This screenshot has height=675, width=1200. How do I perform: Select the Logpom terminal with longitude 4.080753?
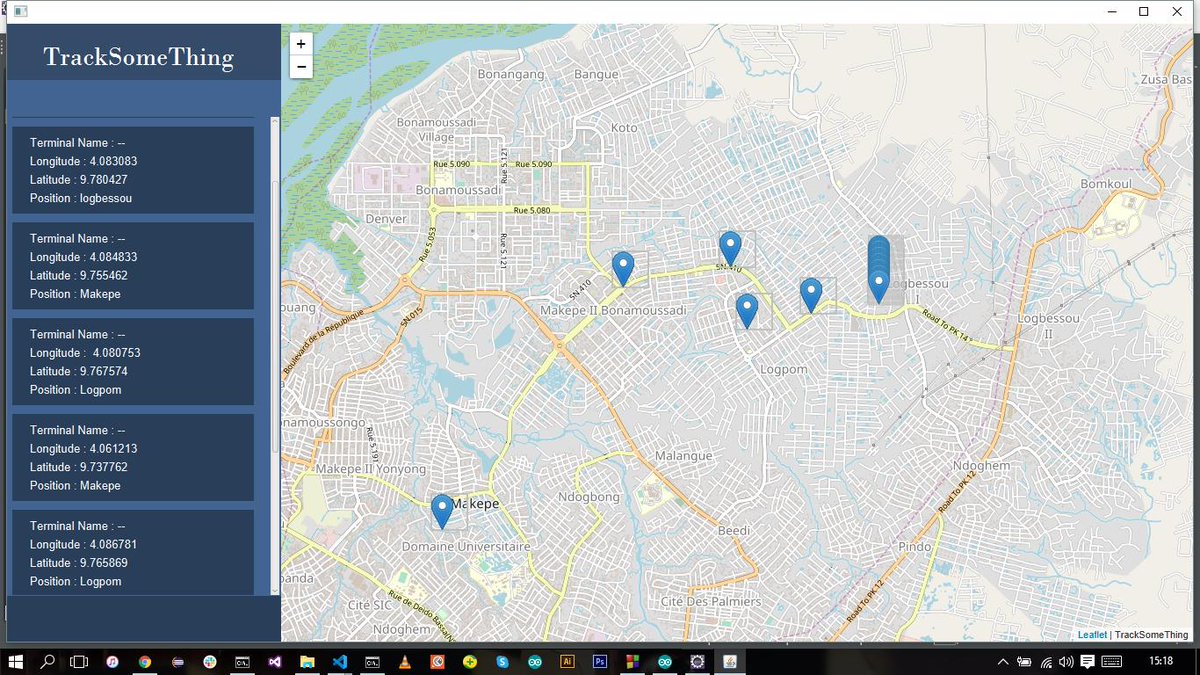pos(132,362)
